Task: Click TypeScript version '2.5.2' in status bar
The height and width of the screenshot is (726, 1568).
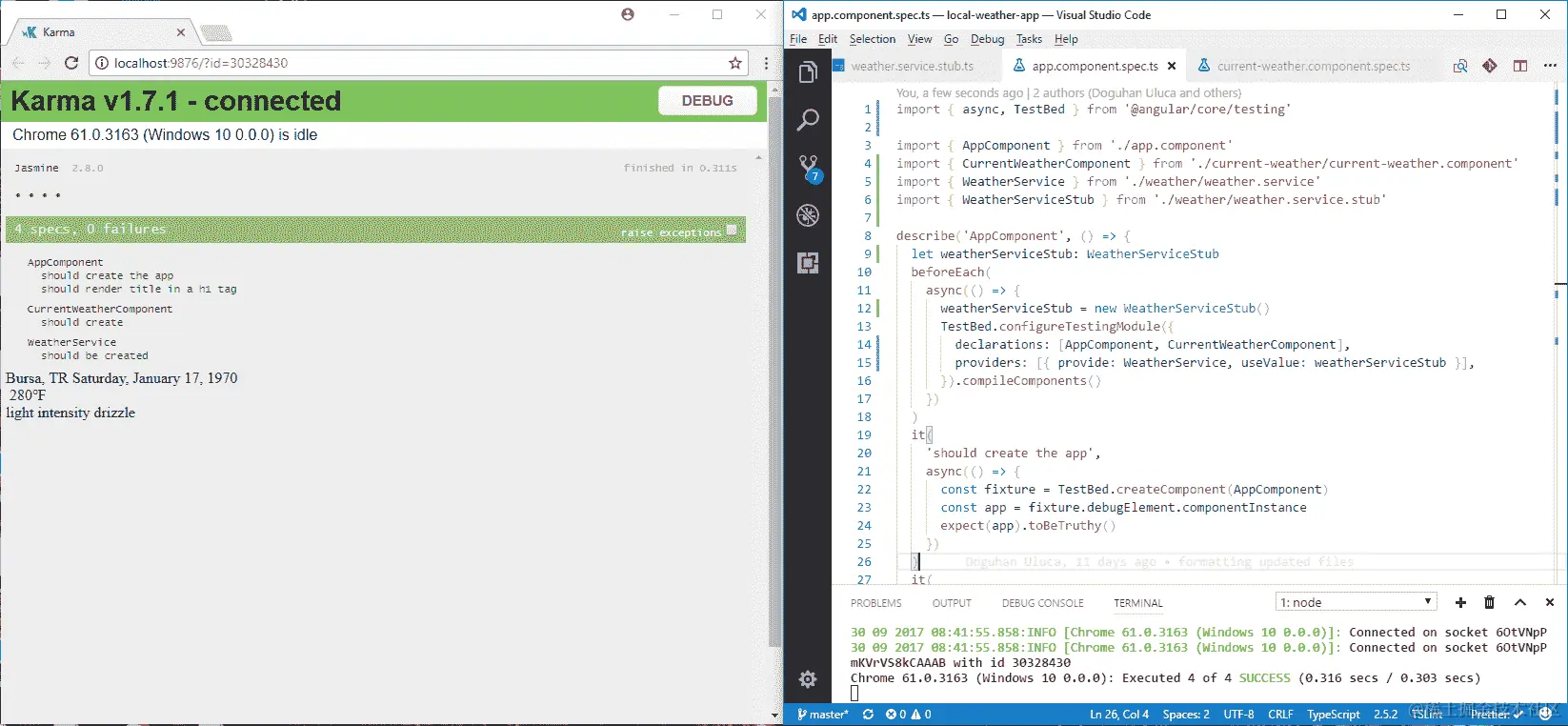Action: (1385, 714)
